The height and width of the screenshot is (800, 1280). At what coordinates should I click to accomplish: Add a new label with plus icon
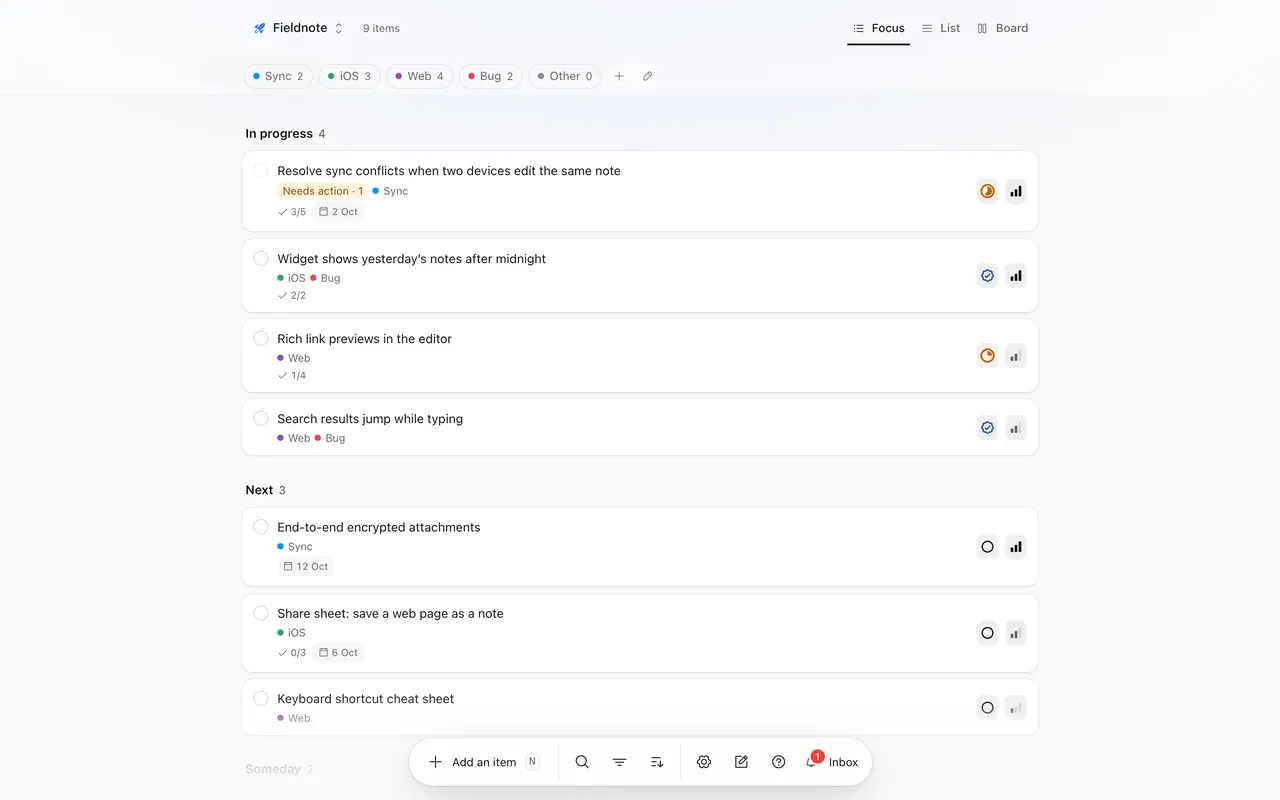click(619, 76)
